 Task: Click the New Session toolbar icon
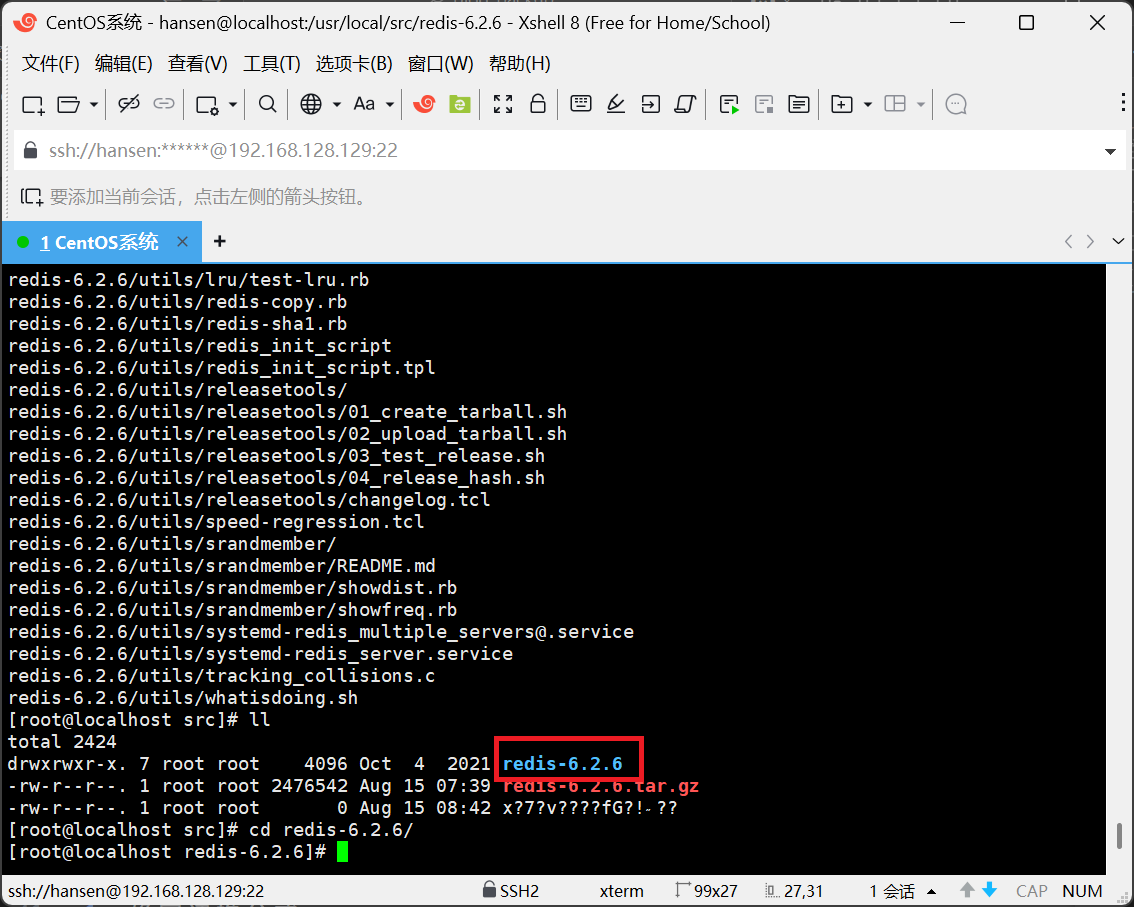[x=33, y=104]
